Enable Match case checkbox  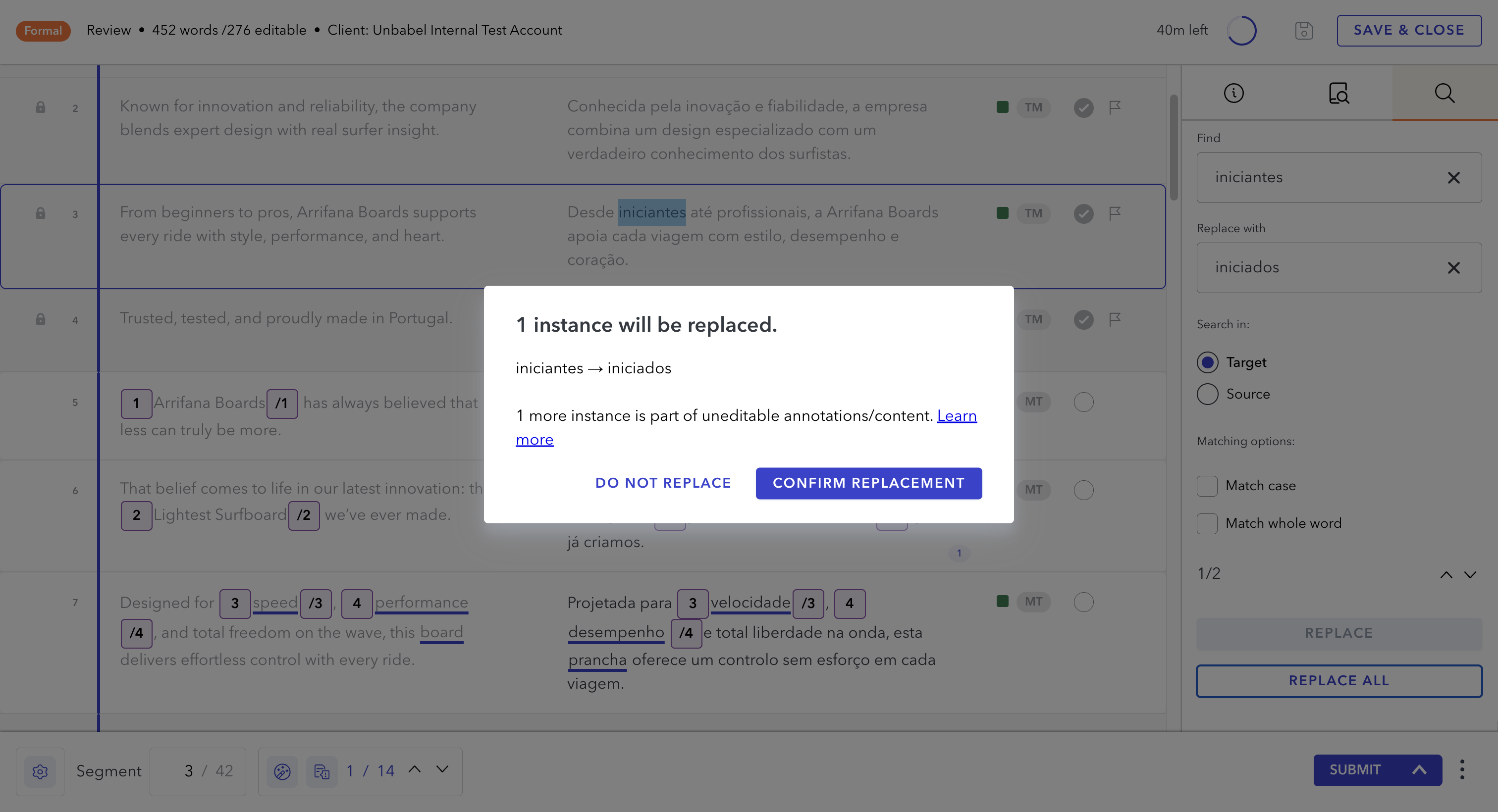click(x=1207, y=486)
